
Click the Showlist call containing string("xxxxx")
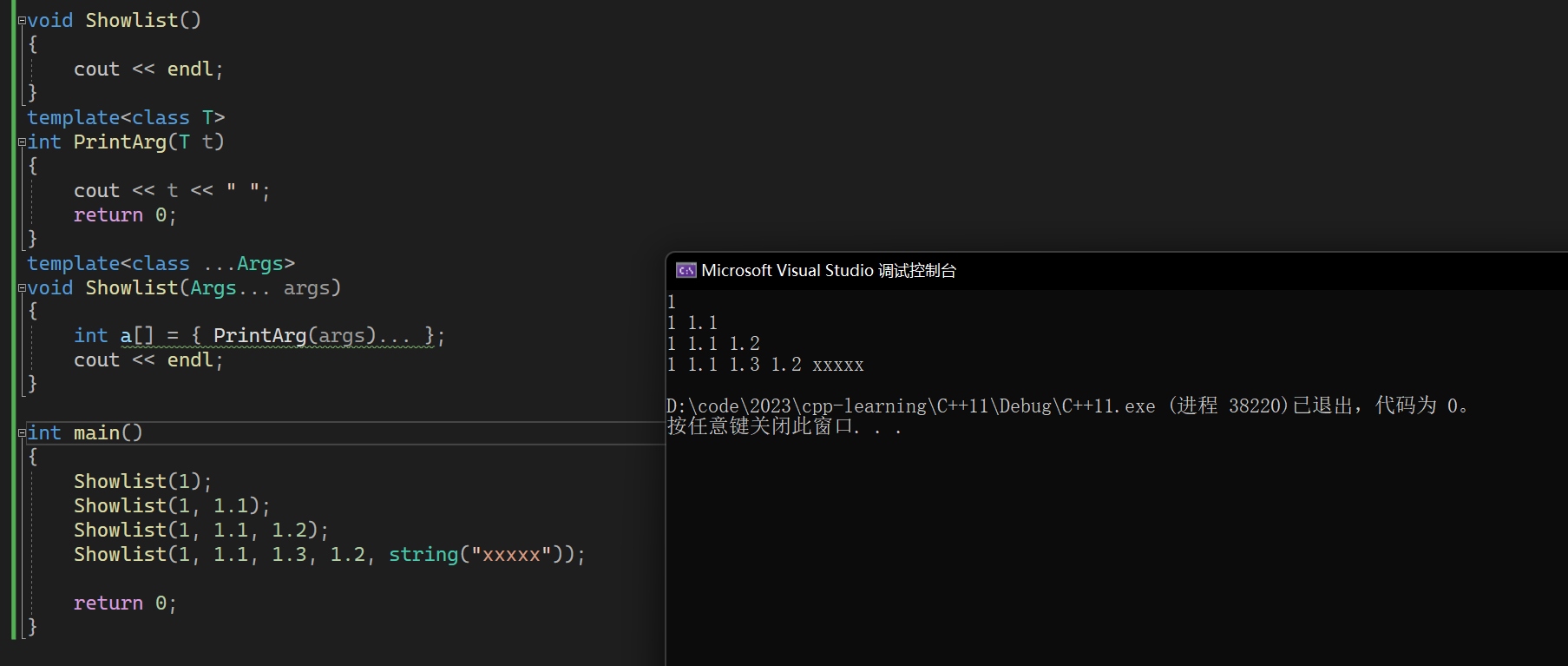coord(330,555)
